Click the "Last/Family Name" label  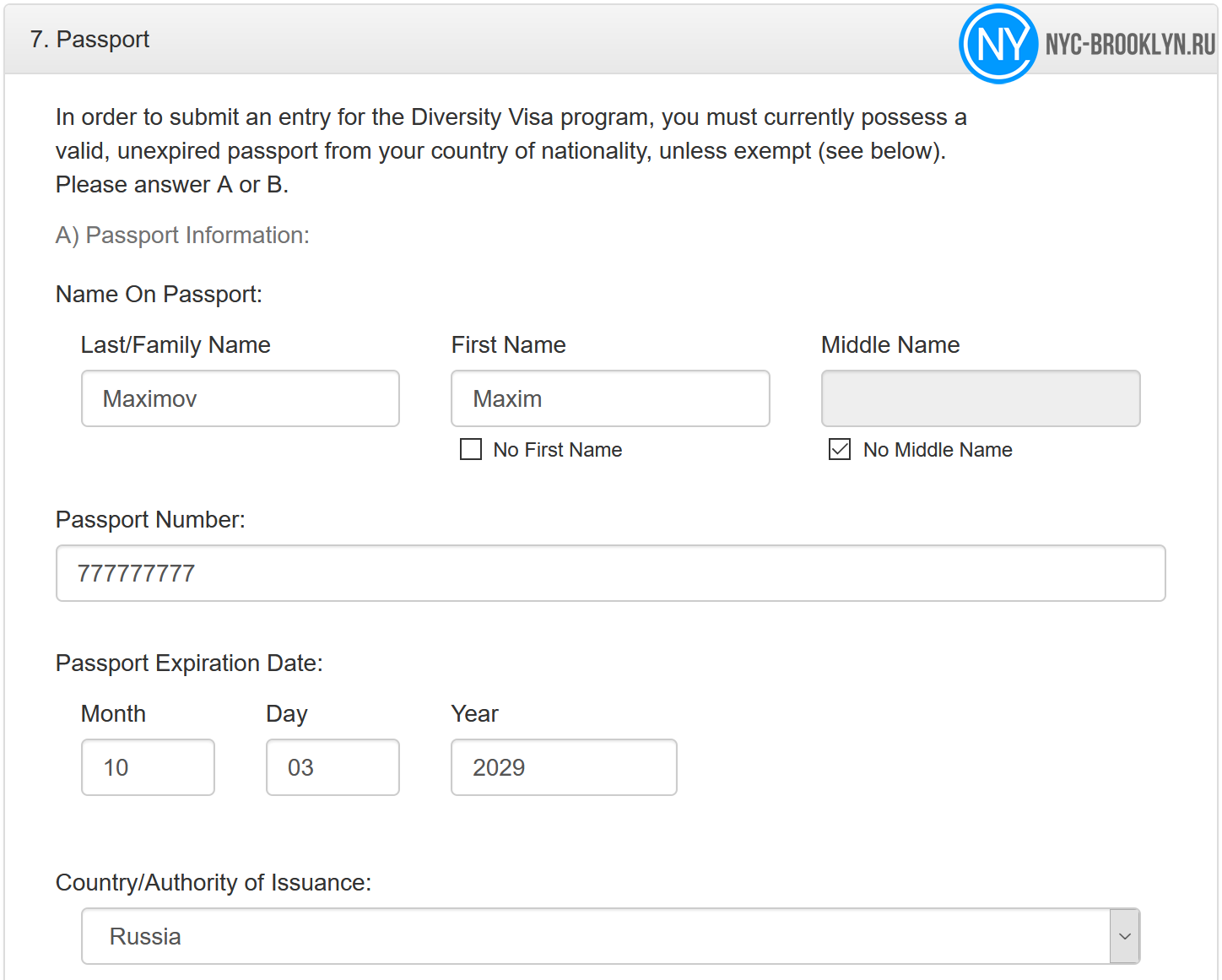(176, 345)
